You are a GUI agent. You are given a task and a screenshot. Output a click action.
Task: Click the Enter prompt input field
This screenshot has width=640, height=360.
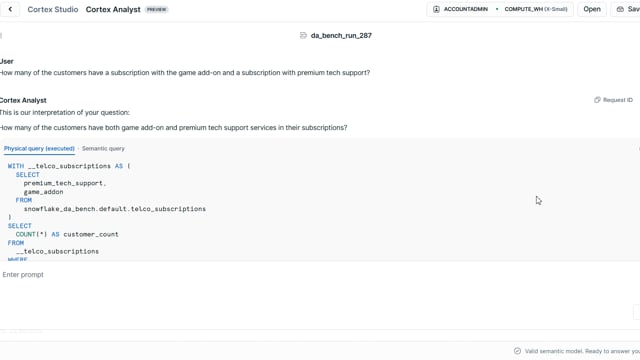click(x=318, y=275)
